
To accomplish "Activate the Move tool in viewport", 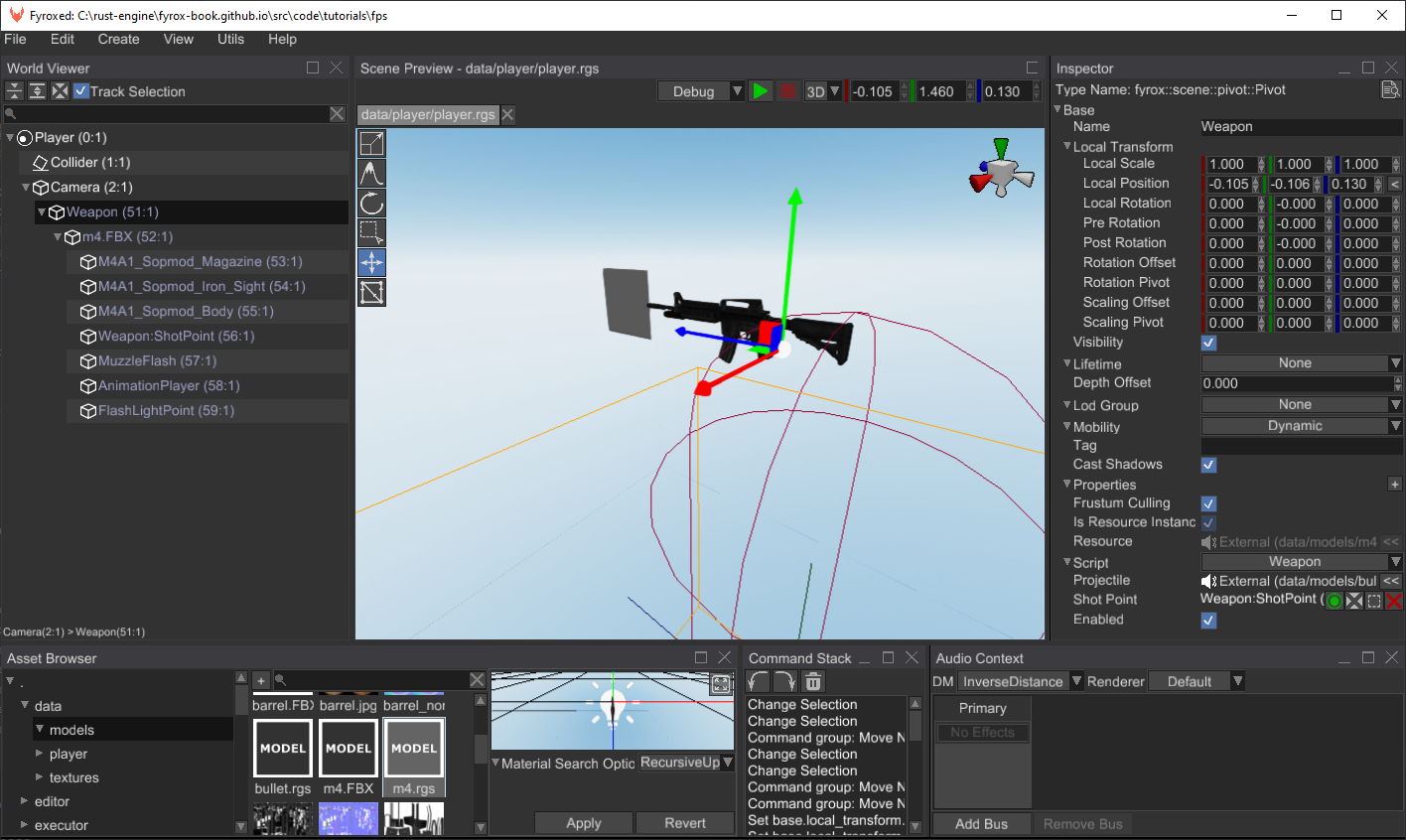I will coord(371,262).
